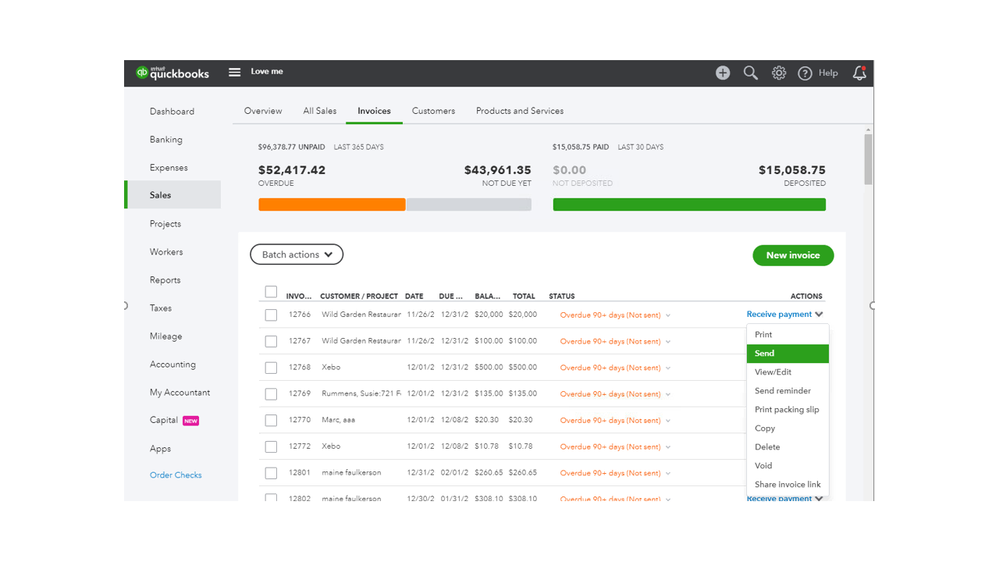Open Workers in the sidebar

[x=166, y=252]
